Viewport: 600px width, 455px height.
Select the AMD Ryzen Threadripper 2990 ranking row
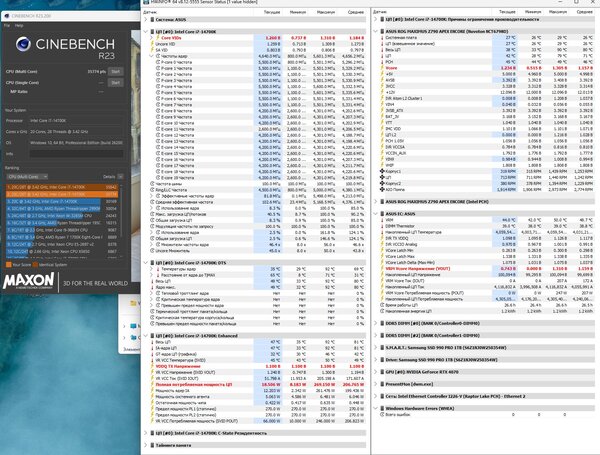pos(62,209)
